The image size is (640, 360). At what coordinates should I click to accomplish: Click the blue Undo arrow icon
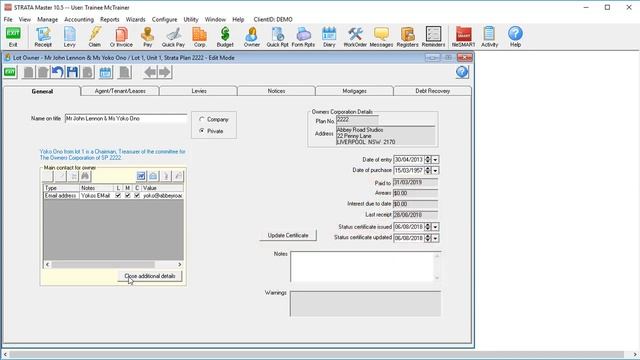[58, 72]
